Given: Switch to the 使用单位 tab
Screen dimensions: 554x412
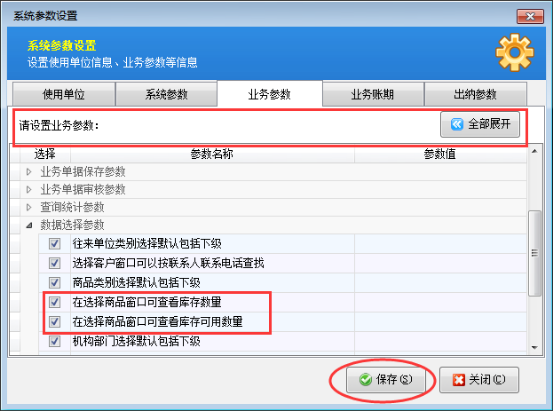Looking at the screenshot, I should (x=64, y=94).
